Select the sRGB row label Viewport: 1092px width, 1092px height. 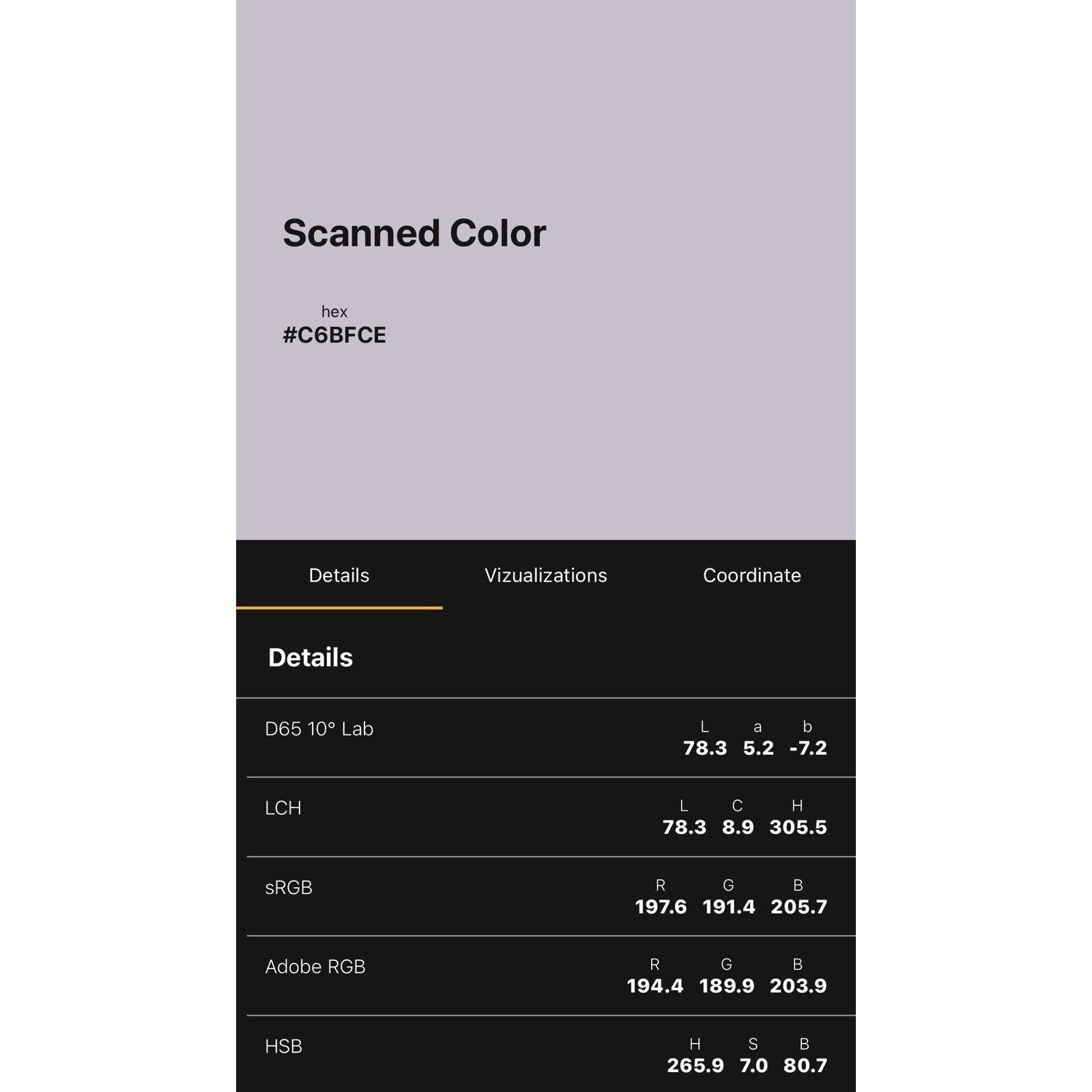coord(289,887)
